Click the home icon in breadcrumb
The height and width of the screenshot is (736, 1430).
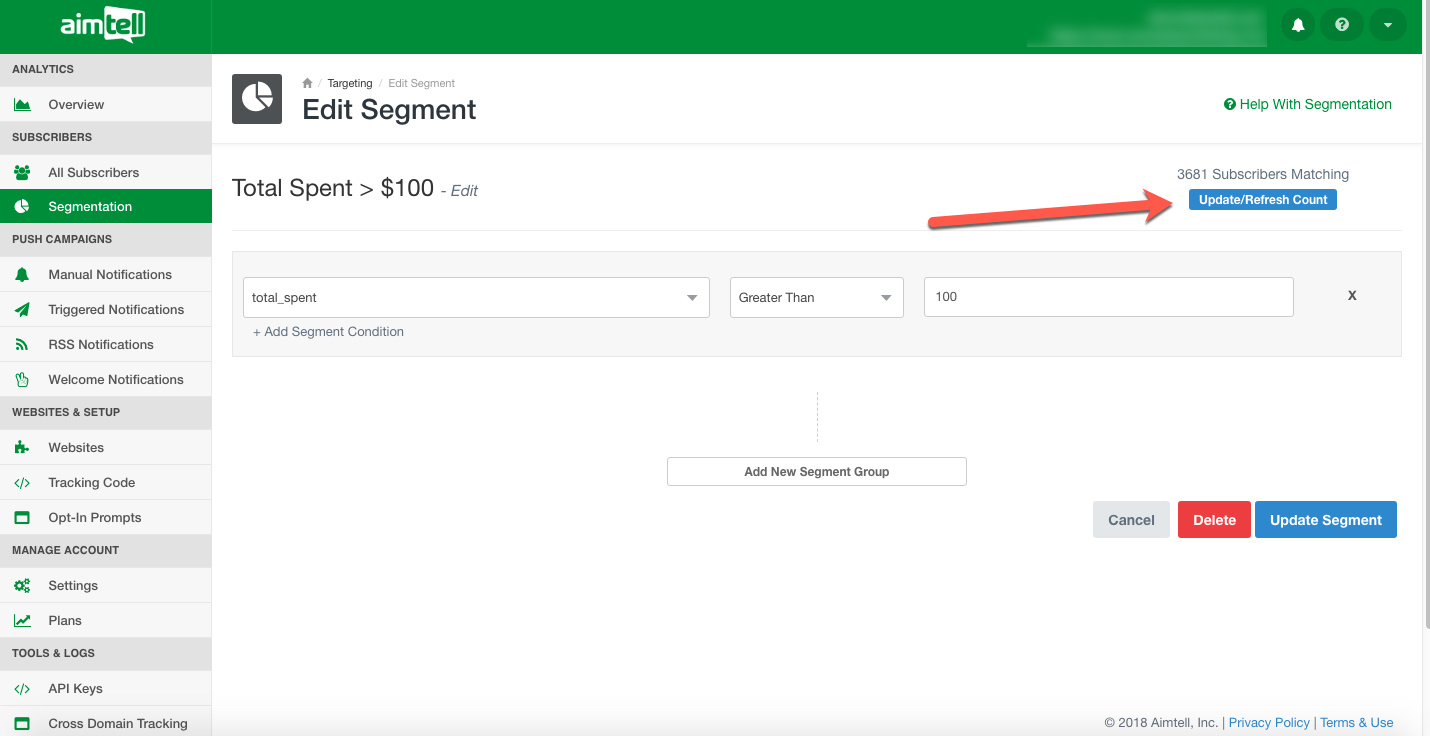(x=308, y=83)
